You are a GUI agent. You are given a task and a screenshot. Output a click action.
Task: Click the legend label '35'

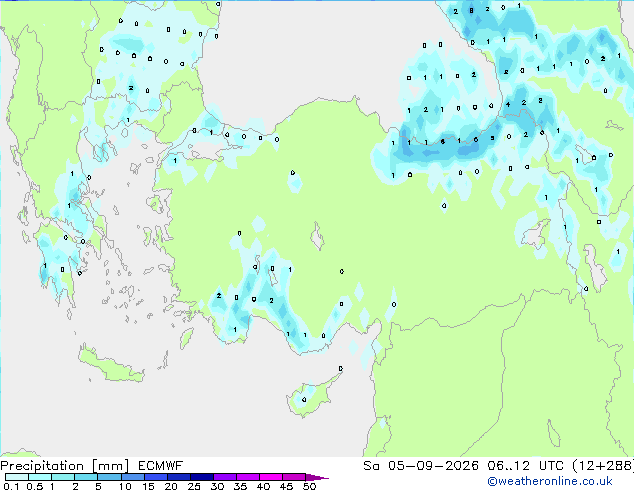coord(240,486)
